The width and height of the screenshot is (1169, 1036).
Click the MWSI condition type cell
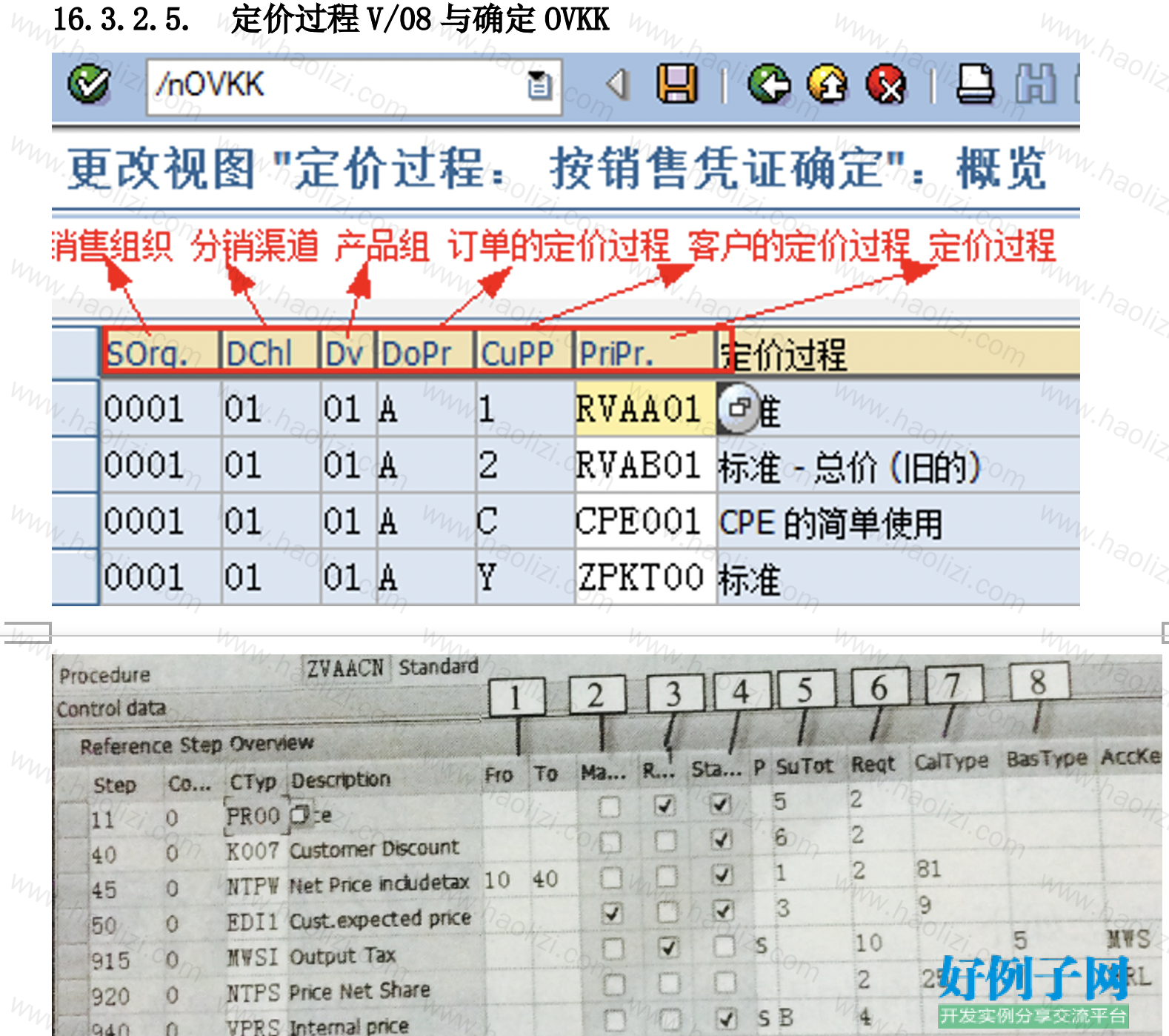253,957
